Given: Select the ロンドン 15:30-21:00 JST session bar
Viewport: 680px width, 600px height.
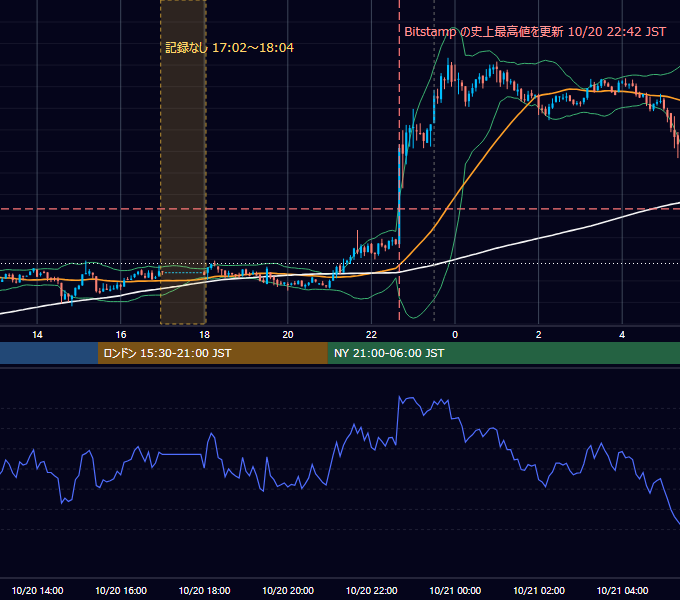Looking at the screenshot, I should (213, 353).
